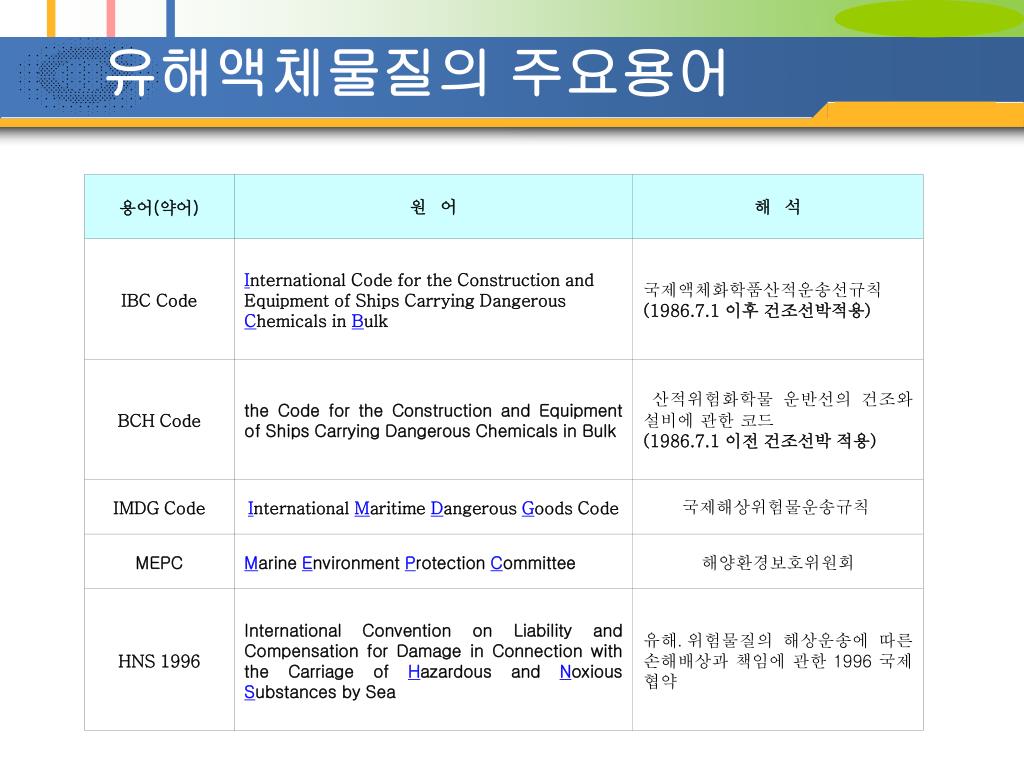Click the (1986.7.1 이전 건조선박 적용) note

(760, 441)
